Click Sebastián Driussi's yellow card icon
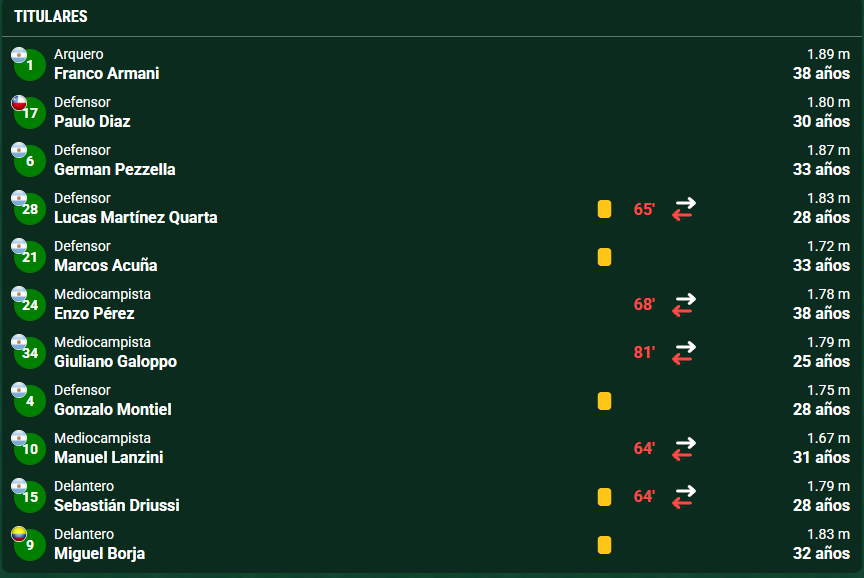Image resolution: width=864 pixels, height=578 pixels. pos(604,497)
